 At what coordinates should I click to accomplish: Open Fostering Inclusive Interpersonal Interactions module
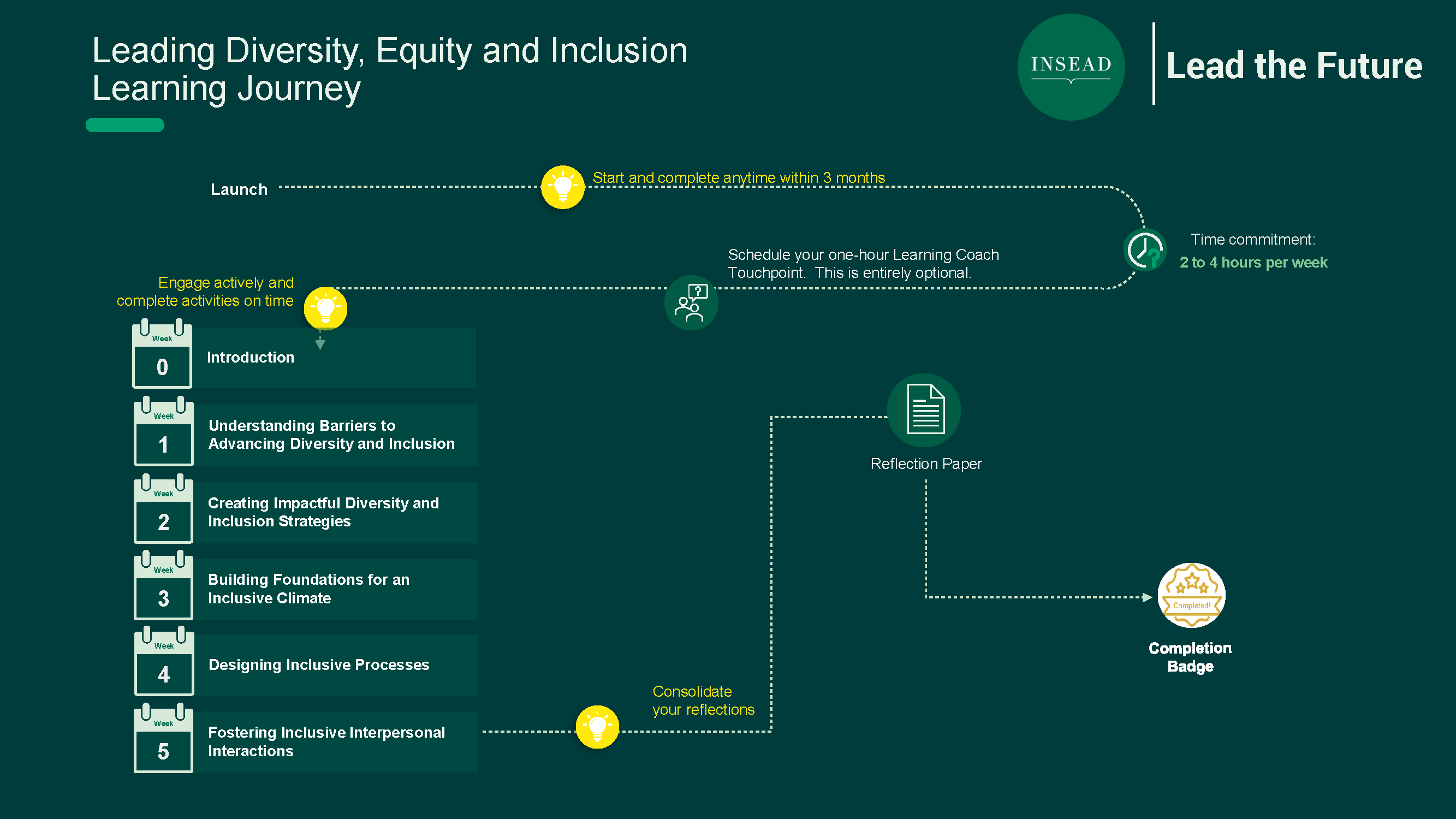(335, 742)
